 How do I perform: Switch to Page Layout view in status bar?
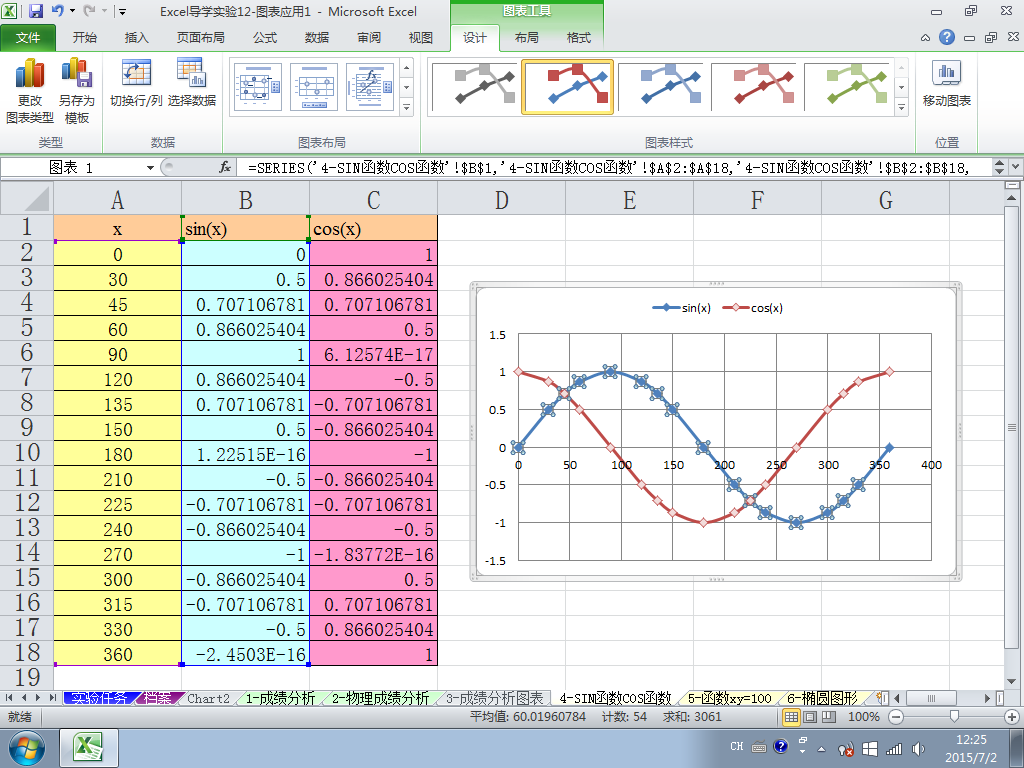click(x=810, y=717)
